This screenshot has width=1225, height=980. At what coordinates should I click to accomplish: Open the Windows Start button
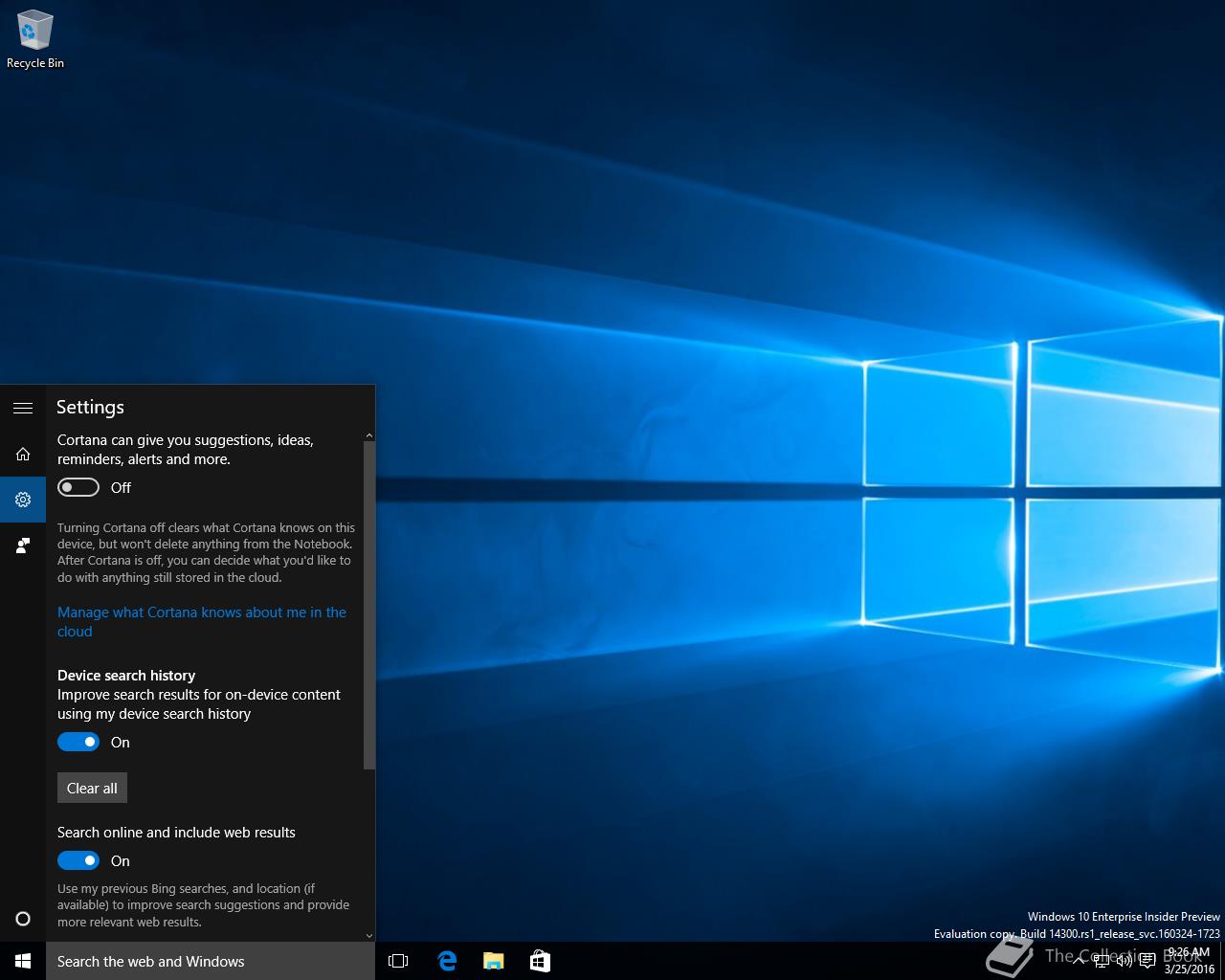coord(23,961)
